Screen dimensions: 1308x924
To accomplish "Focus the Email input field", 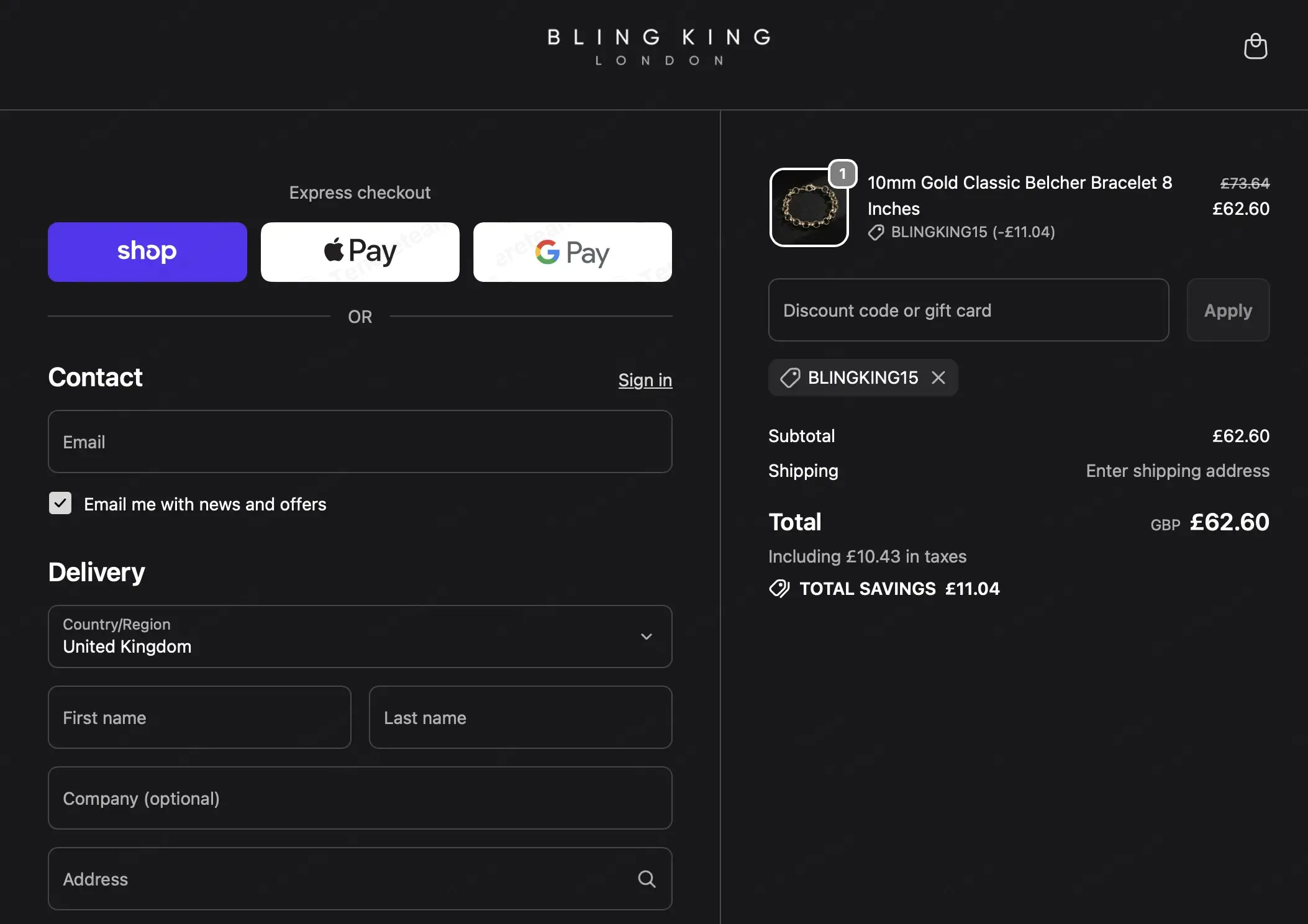I will point(360,442).
